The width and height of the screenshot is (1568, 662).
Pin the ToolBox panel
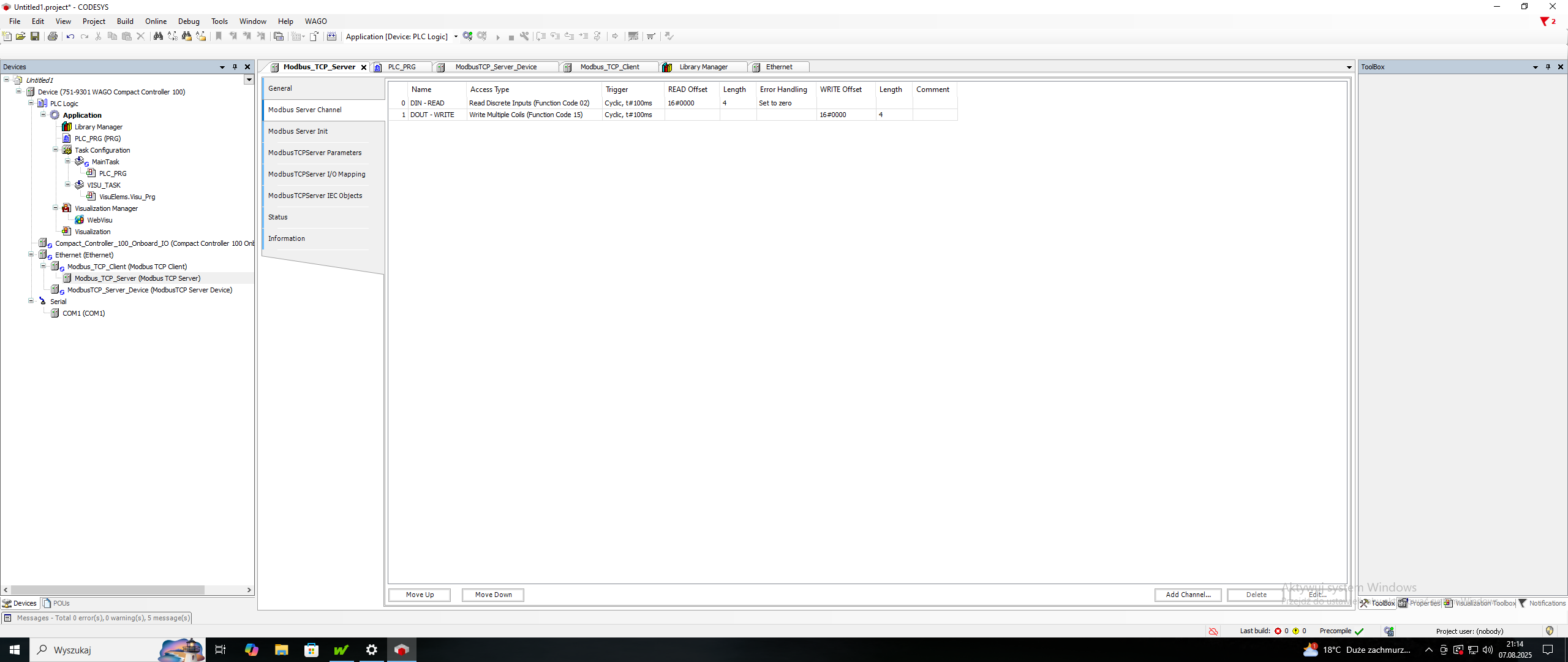point(1548,67)
